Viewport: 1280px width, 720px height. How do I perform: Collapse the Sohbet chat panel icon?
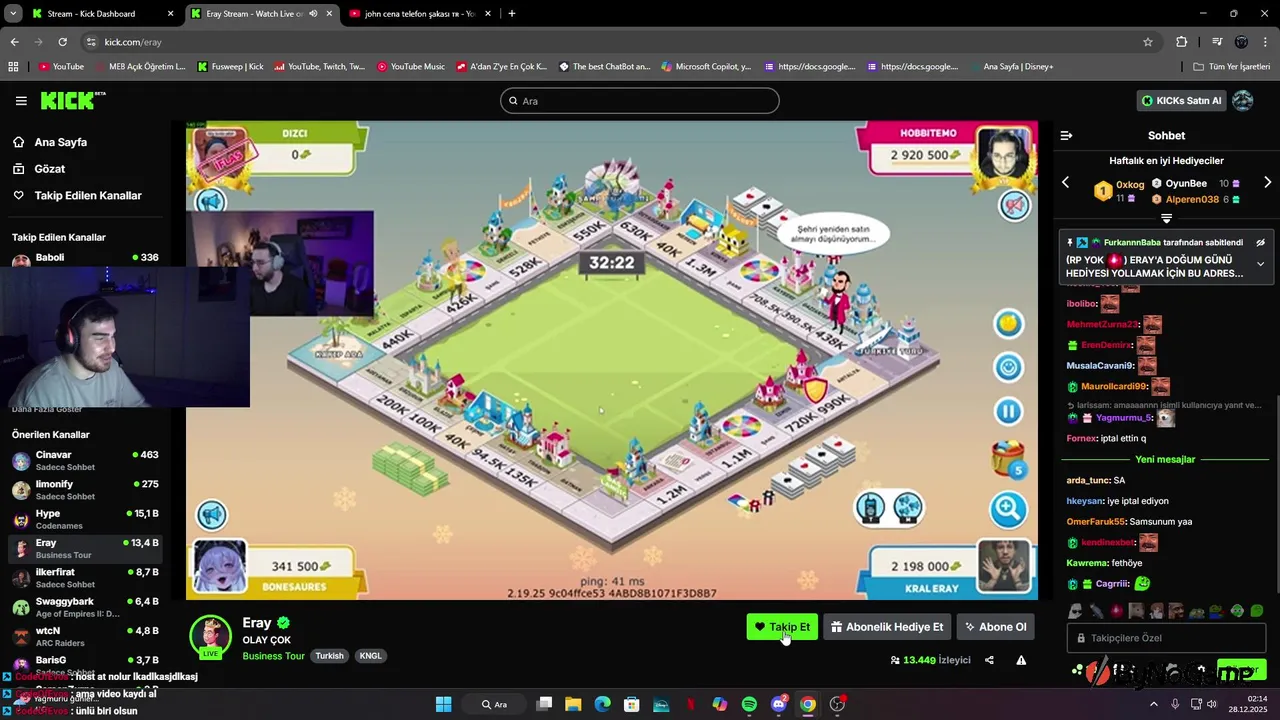[1066, 135]
